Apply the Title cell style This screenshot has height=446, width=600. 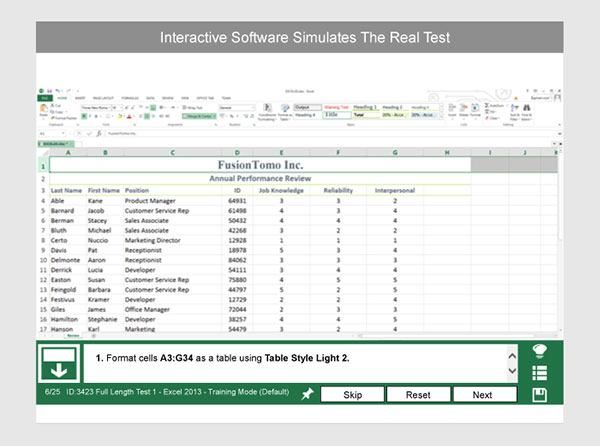click(337, 115)
